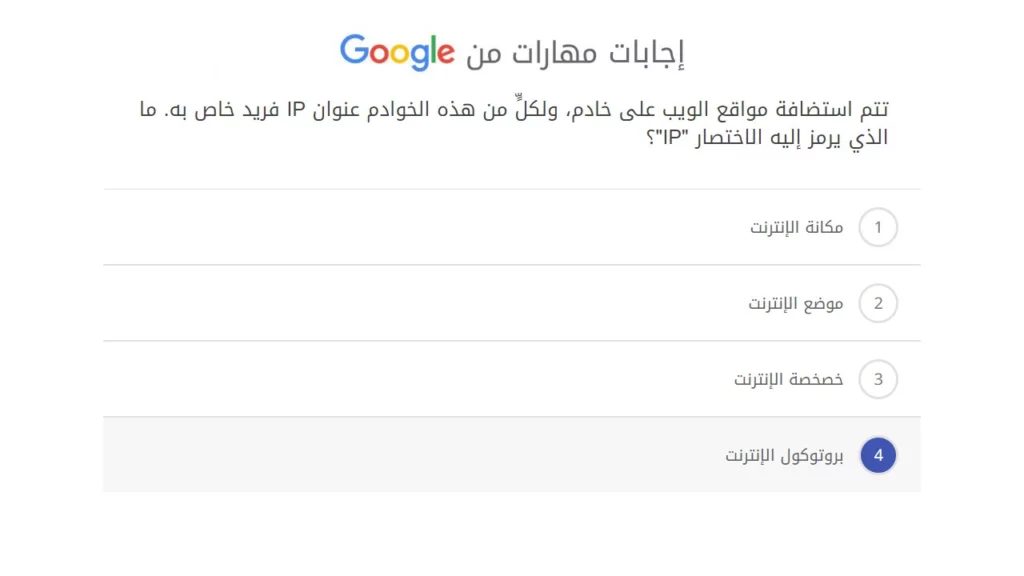
Task: Click the filled blue number 4 badge
Action: point(878,455)
